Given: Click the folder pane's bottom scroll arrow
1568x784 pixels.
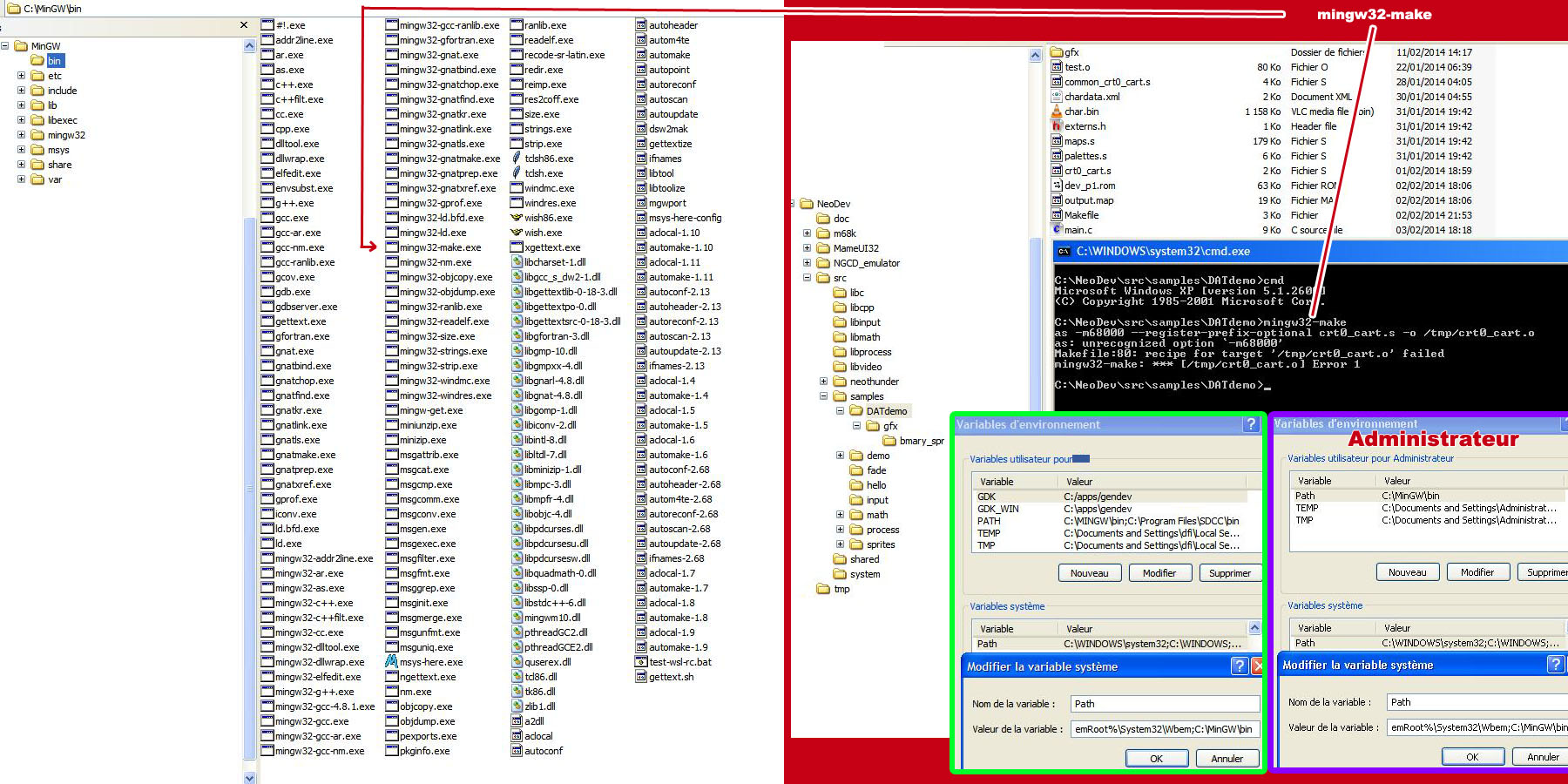Looking at the screenshot, I should [x=250, y=777].
